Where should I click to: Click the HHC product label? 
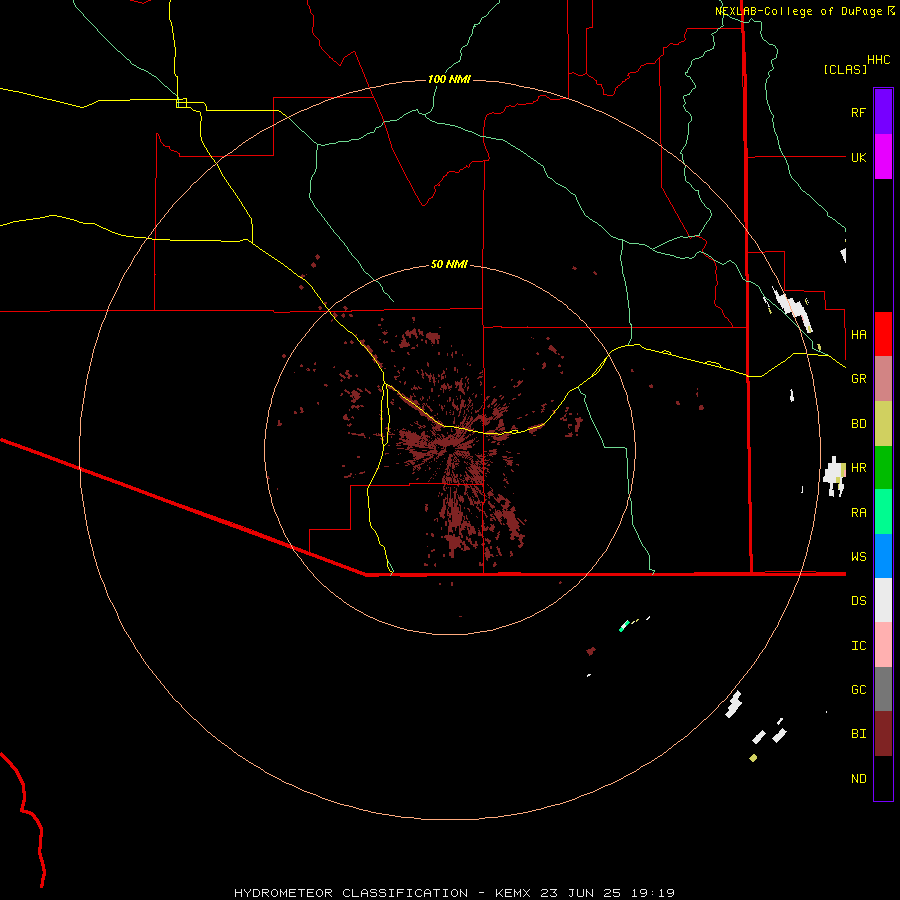coord(879,60)
